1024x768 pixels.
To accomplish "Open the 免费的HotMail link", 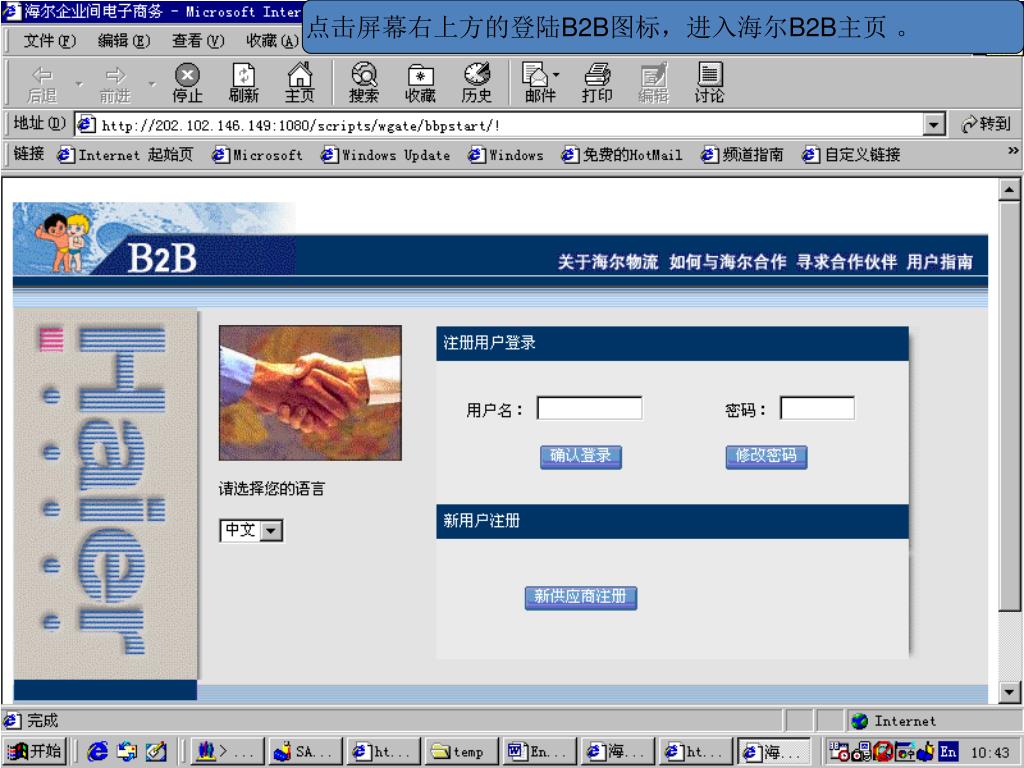I will [x=622, y=155].
